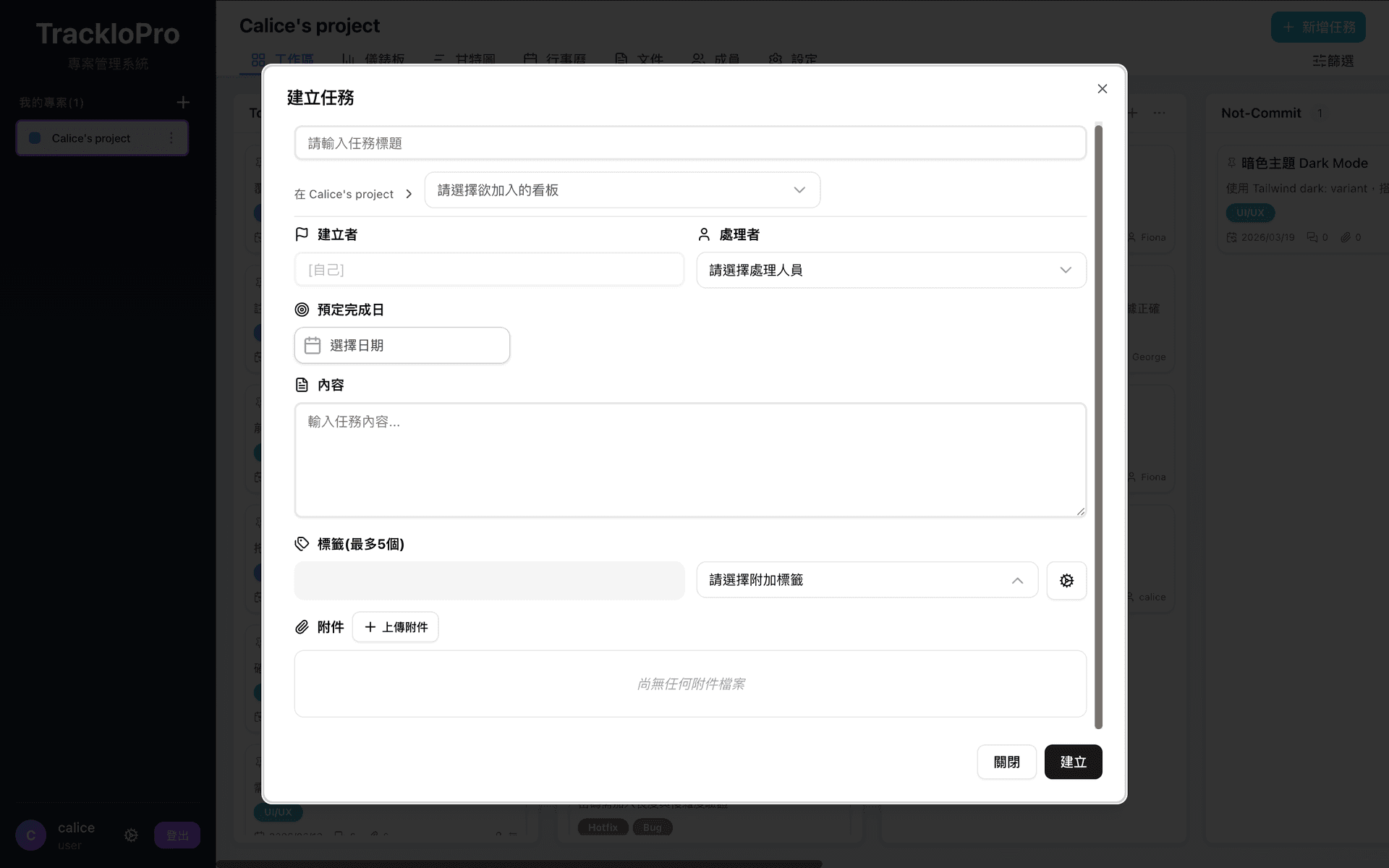Viewport: 1389px width, 868px height.
Task: Click the Bug tag behind the dialog
Action: click(653, 827)
